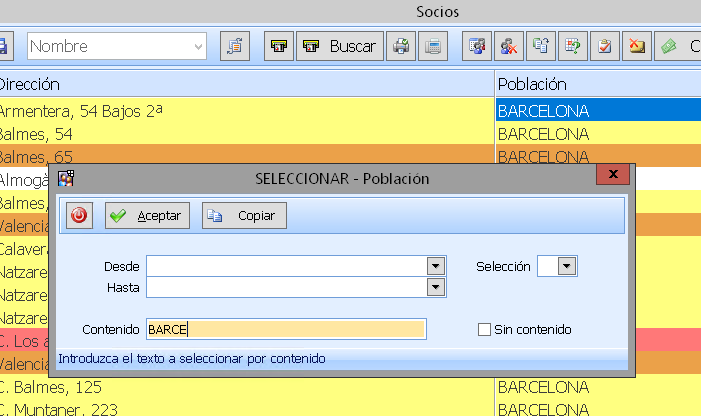Image resolution: width=701 pixels, height=416 pixels.
Task: Click the binoculars icon left of Buscar
Action: point(280,46)
